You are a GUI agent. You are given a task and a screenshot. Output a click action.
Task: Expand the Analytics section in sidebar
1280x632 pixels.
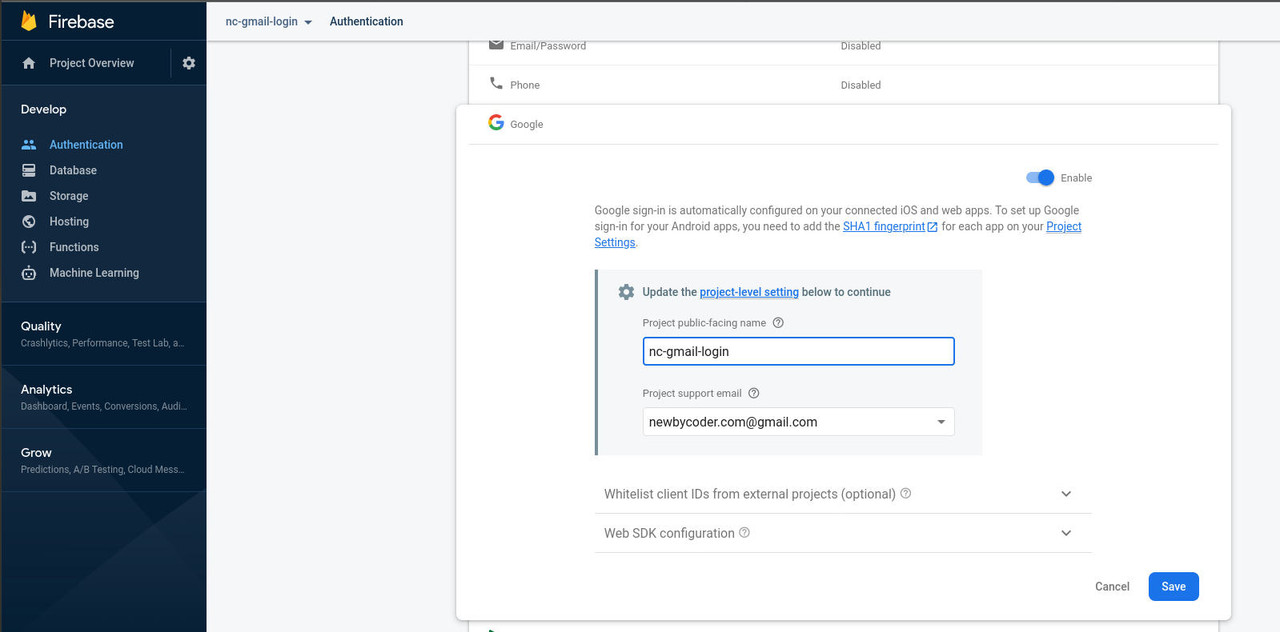[x=103, y=397]
